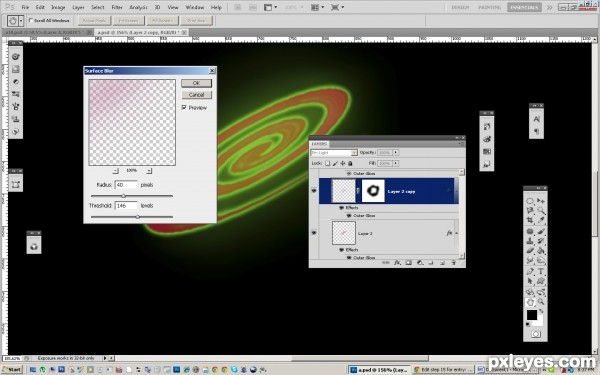Delete layer with trash icon
Viewport: 600px width, 375px height.
point(453,263)
